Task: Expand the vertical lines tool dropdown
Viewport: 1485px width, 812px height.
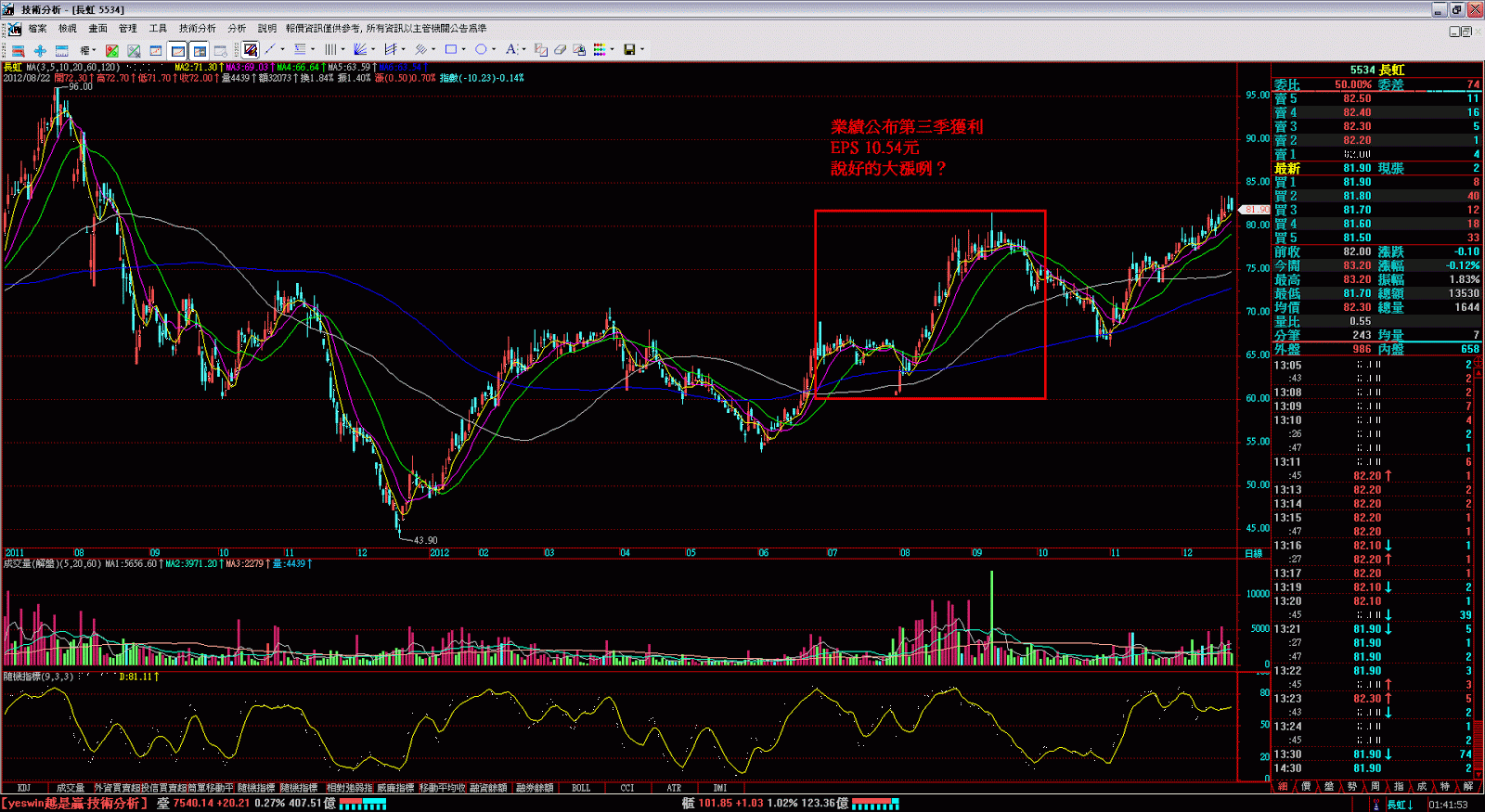Action: click(x=343, y=50)
